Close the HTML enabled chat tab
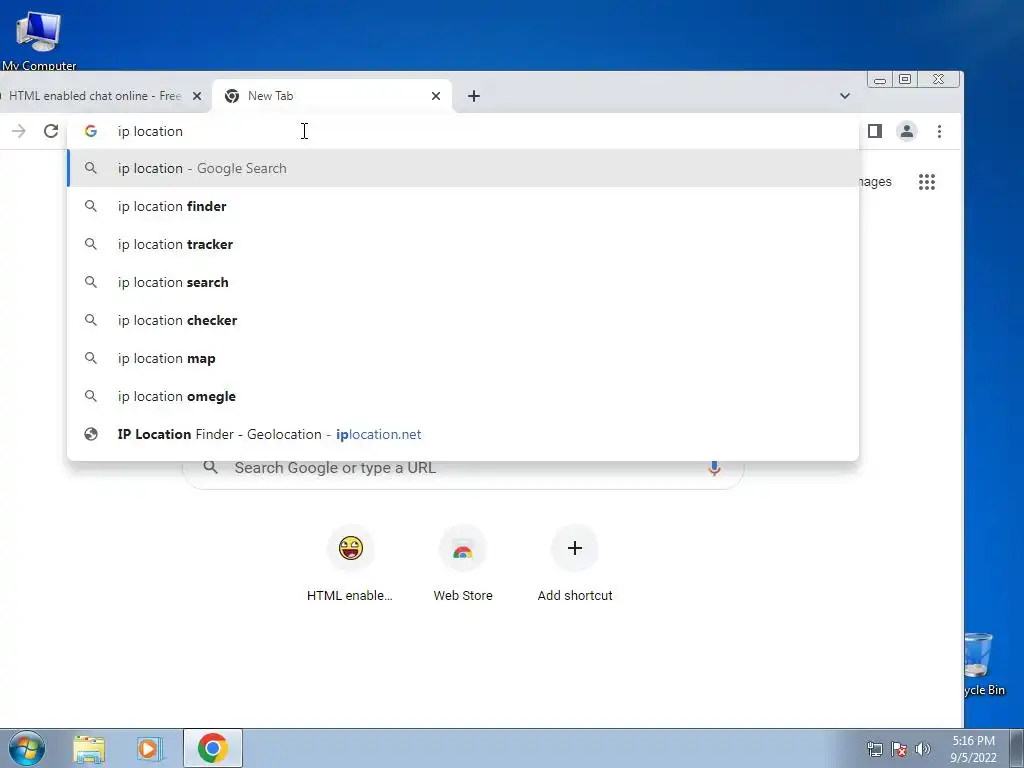 [x=197, y=96]
